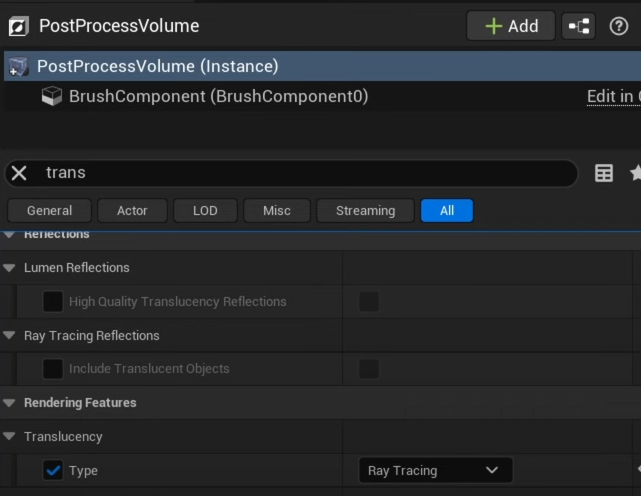This screenshot has width=641, height=496.
Task: Click into the search field containing 'trans'
Action: (300, 173)
